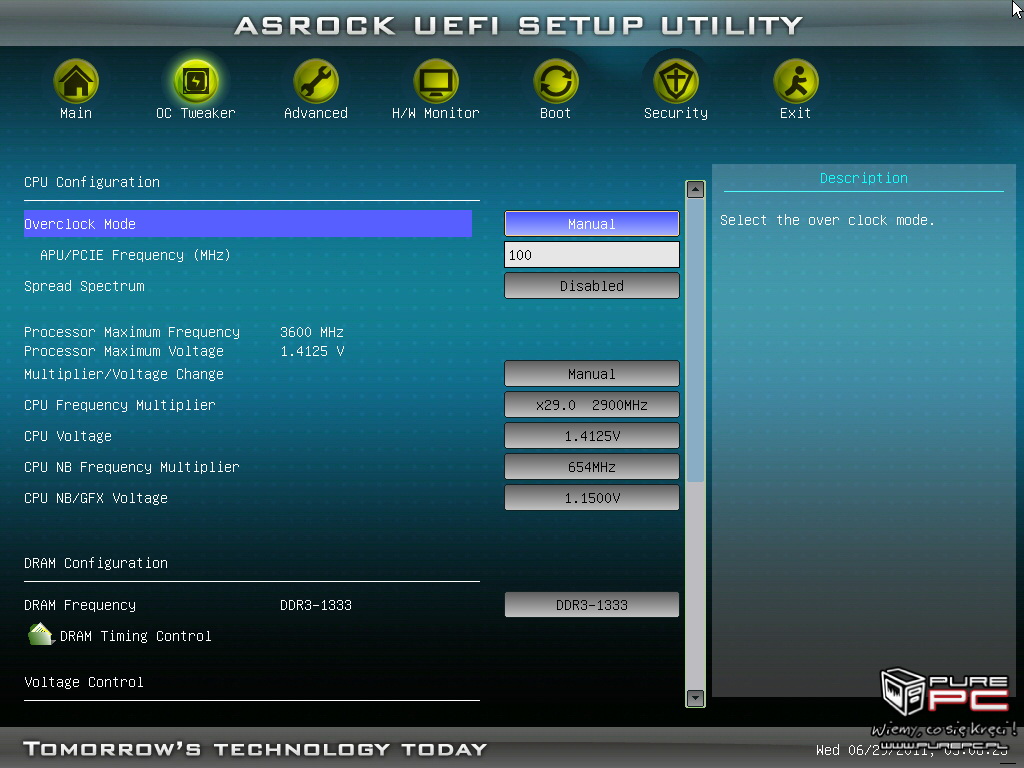Open the H/W Monitor screen icon
The height and width of the screenshot is (768, 1024).
436,81
